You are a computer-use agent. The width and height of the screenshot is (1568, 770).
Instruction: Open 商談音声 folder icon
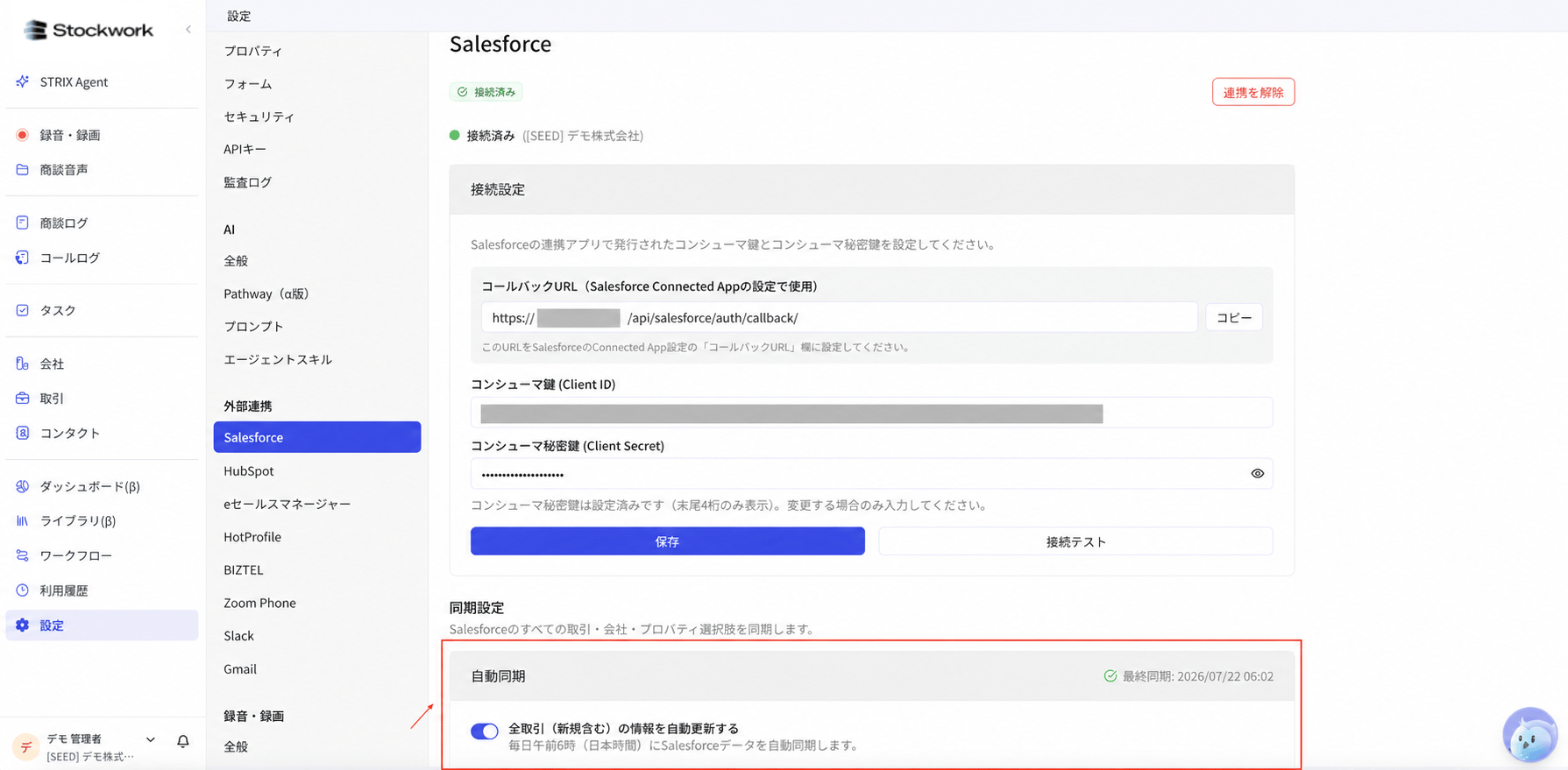[23, 169]
